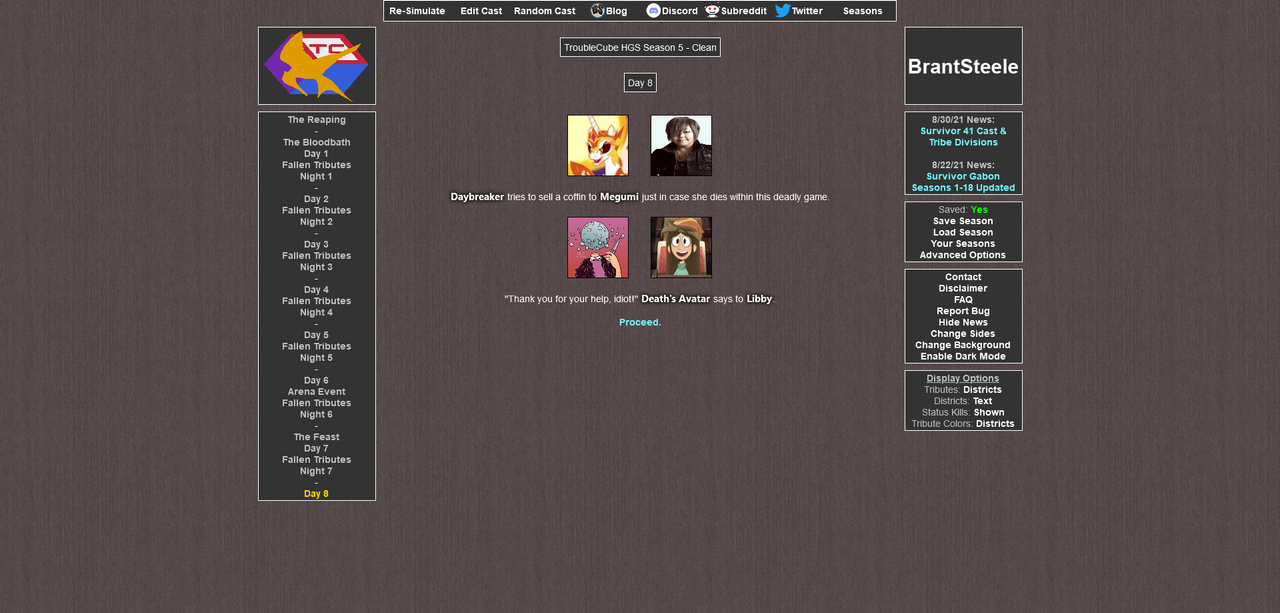The image size is (1280, 613).
Task: Select Random Cast in top bar
Action: [545, 11]
